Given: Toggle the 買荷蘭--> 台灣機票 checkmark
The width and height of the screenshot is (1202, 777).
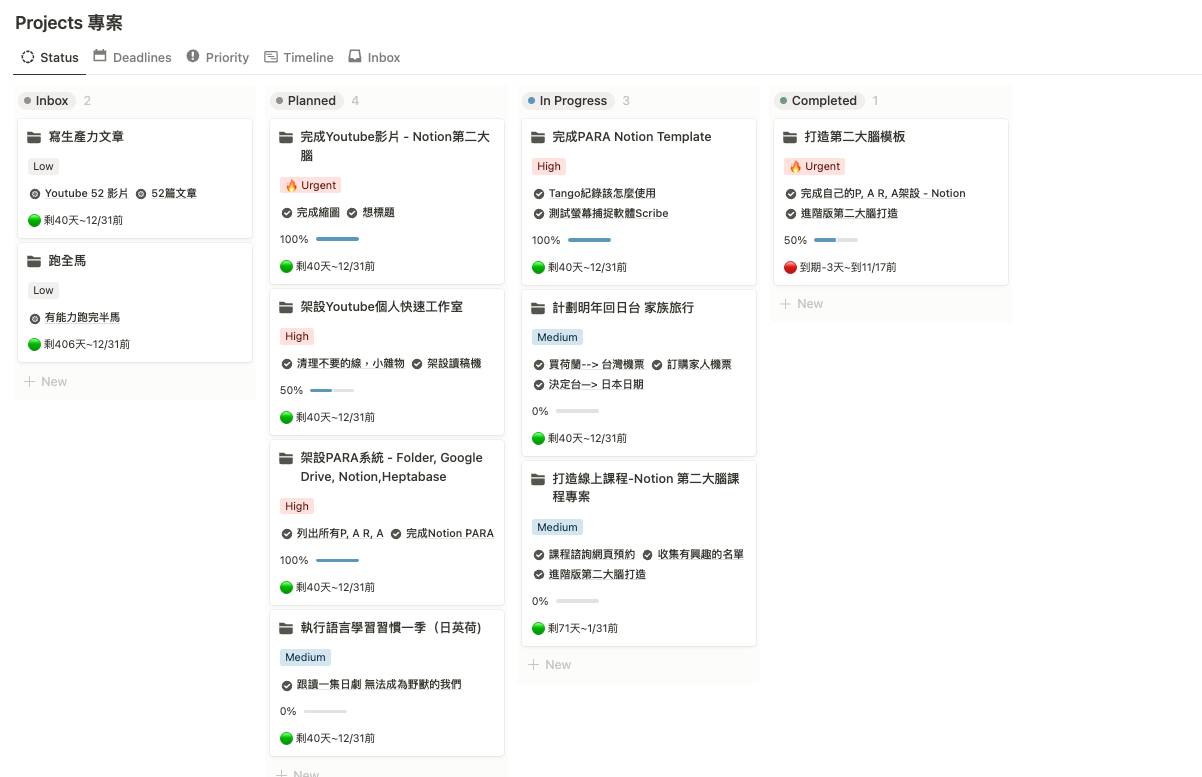Looking at the screenshot, I should click(539, 365).
